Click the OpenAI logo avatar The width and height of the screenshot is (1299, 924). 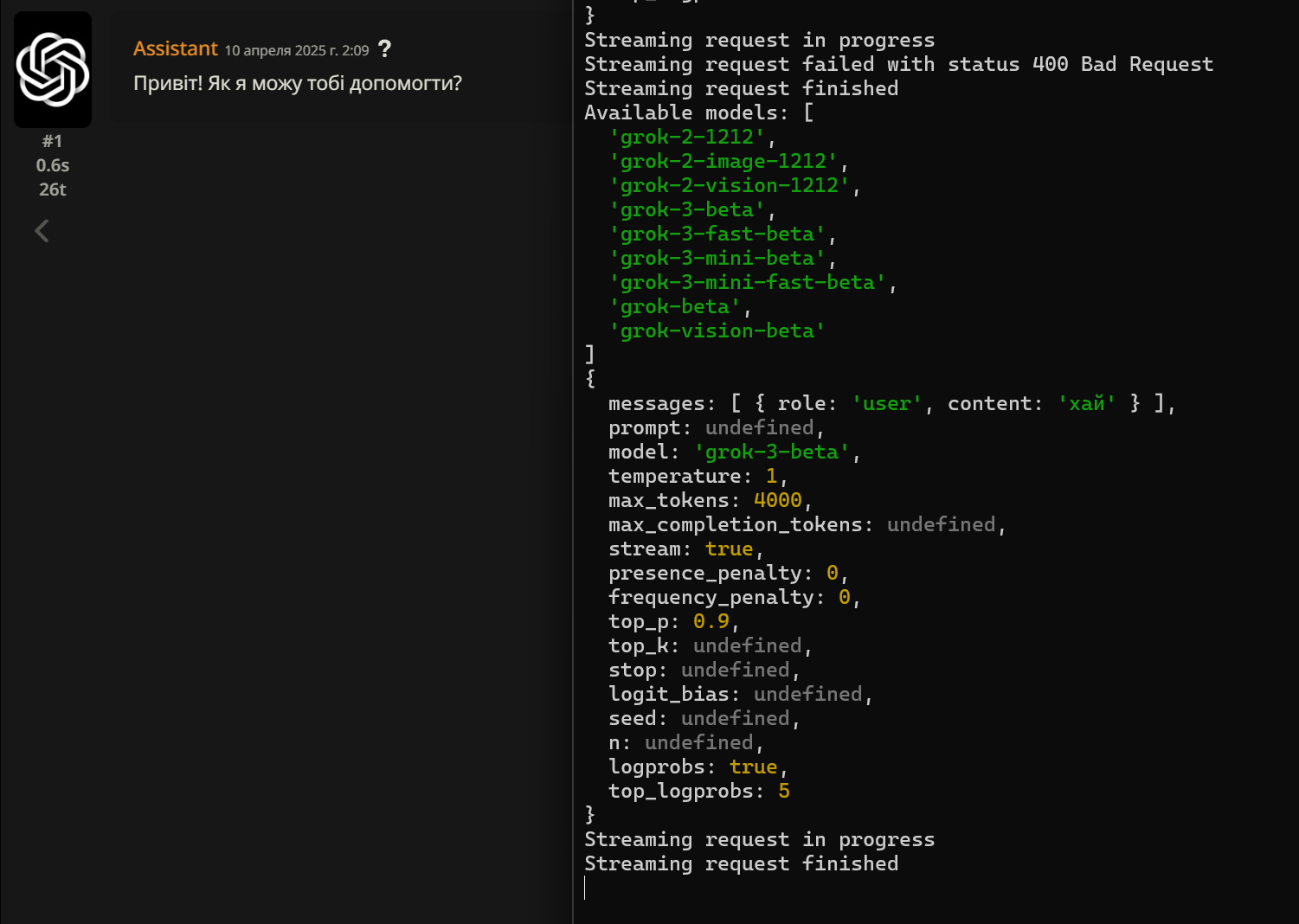(x=53, y=69)
